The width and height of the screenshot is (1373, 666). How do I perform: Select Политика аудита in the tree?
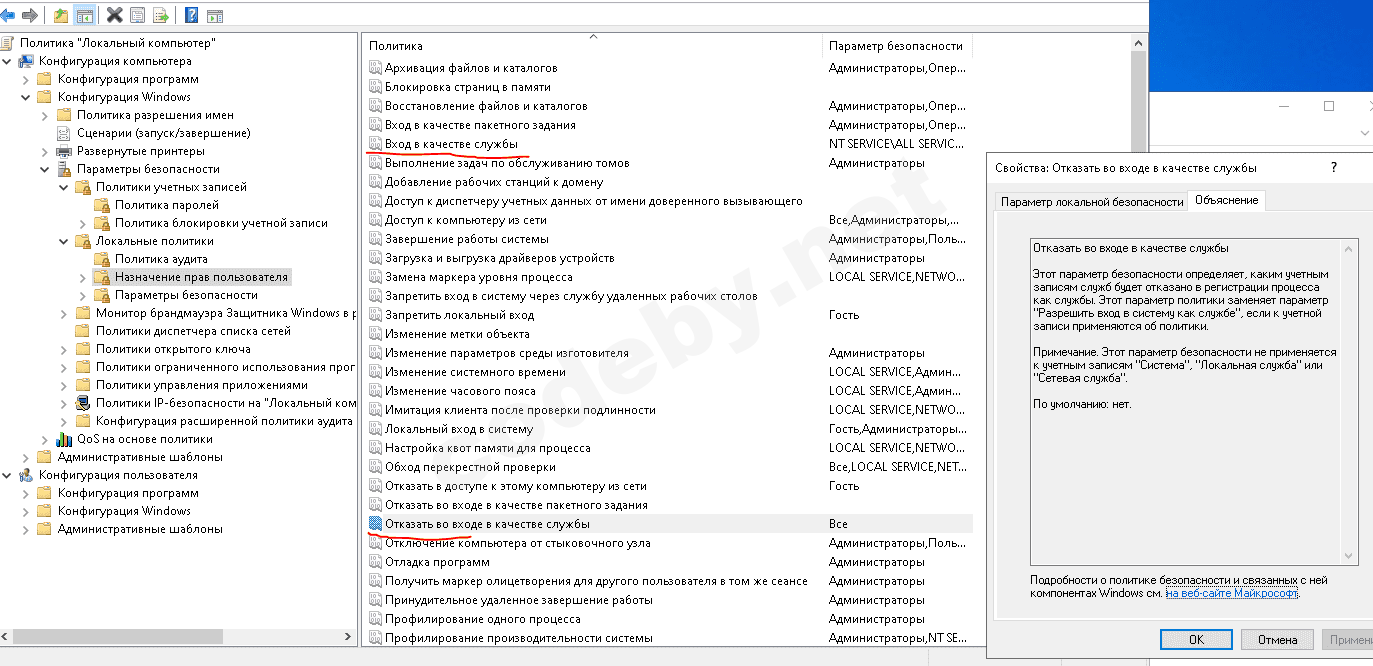pyautogui.click(x=146, y=259)
